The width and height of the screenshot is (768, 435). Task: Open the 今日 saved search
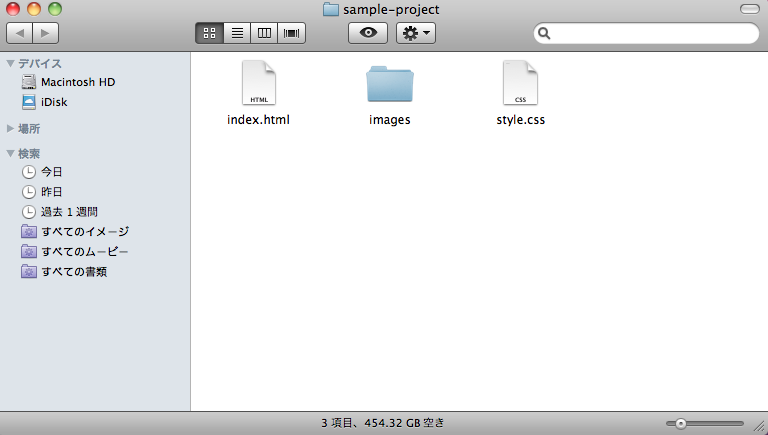pyautogui.click(x=51, y=172)
